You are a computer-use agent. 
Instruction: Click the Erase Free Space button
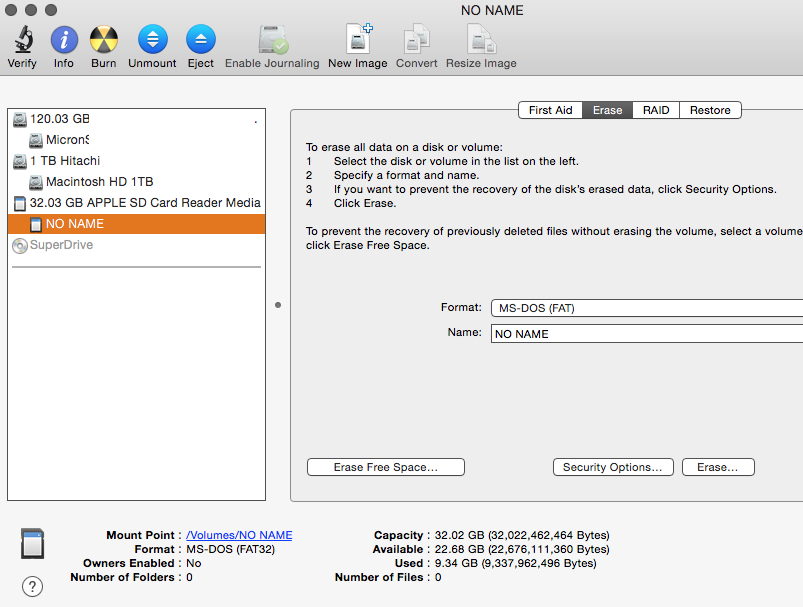(386, 467)
